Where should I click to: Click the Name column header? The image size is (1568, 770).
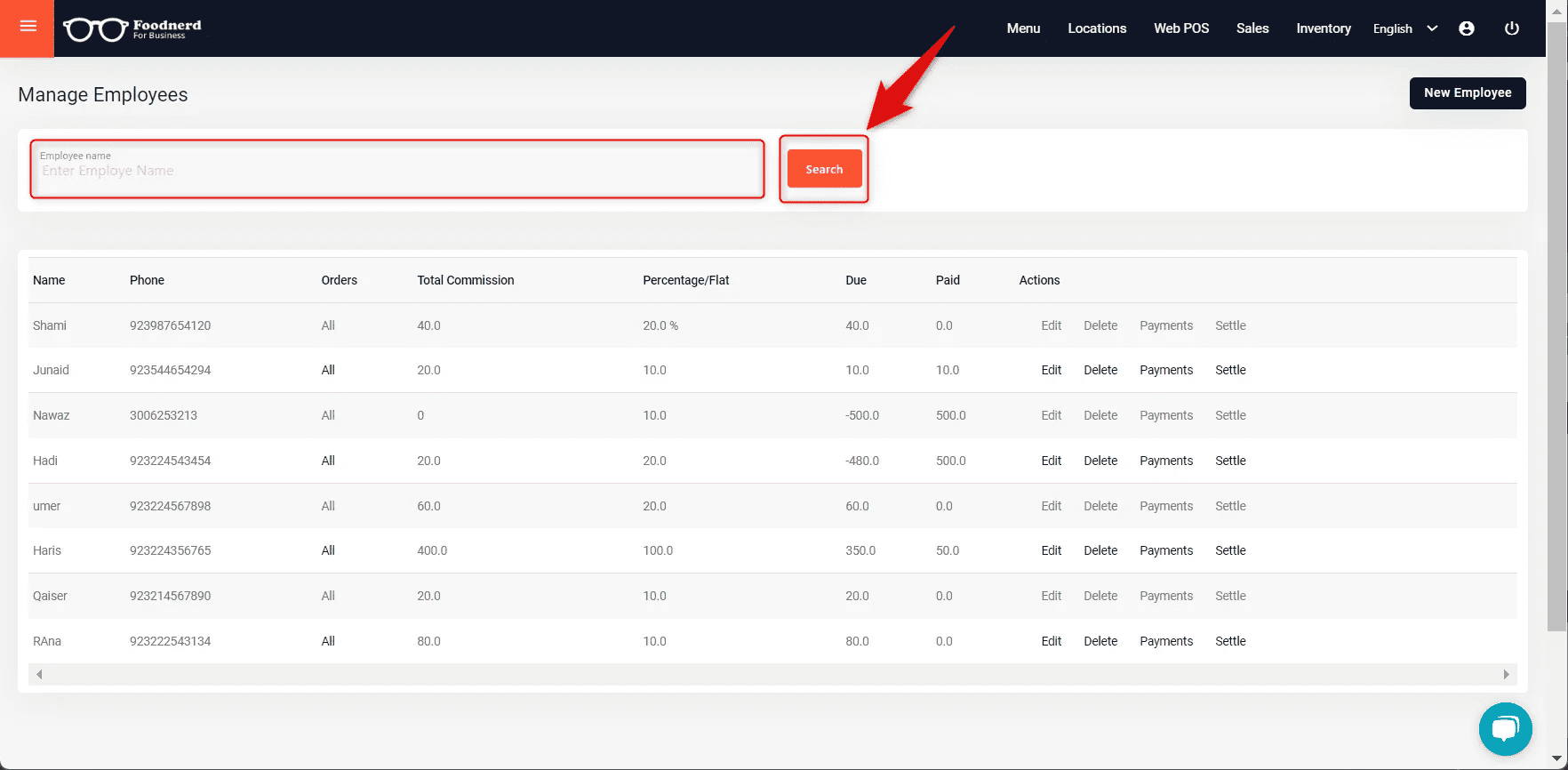pos(49,280)
